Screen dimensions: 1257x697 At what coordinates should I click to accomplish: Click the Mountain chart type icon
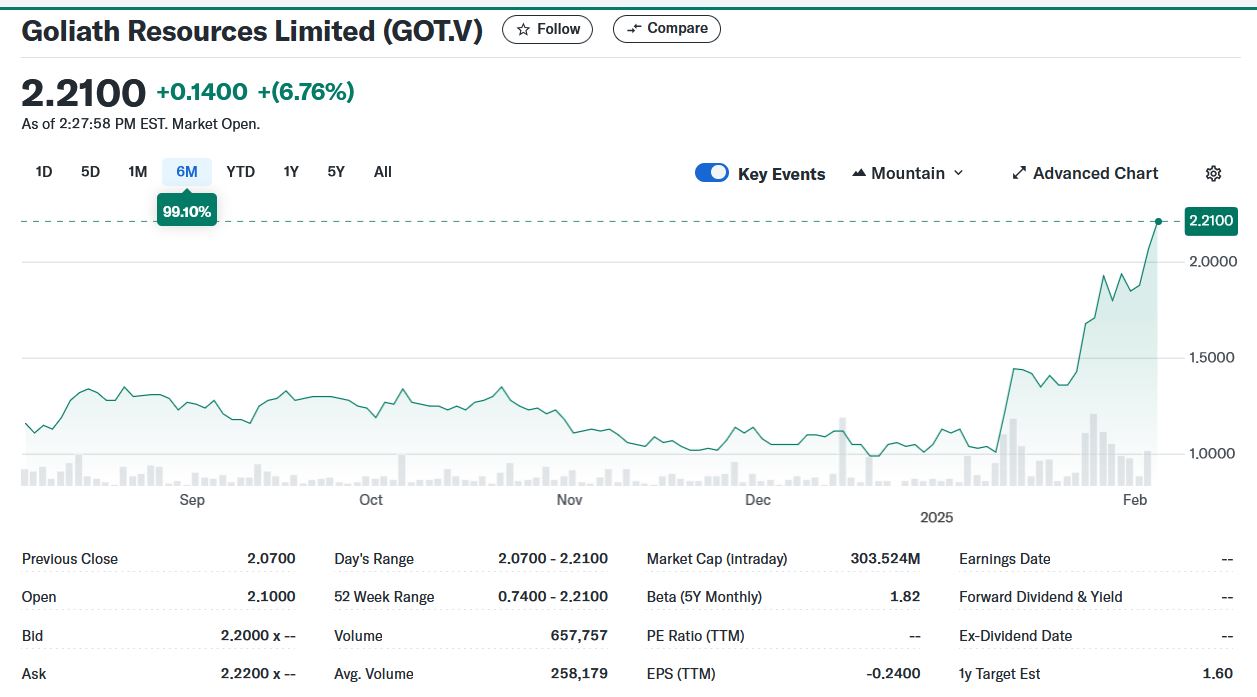(x=859, y=173)
